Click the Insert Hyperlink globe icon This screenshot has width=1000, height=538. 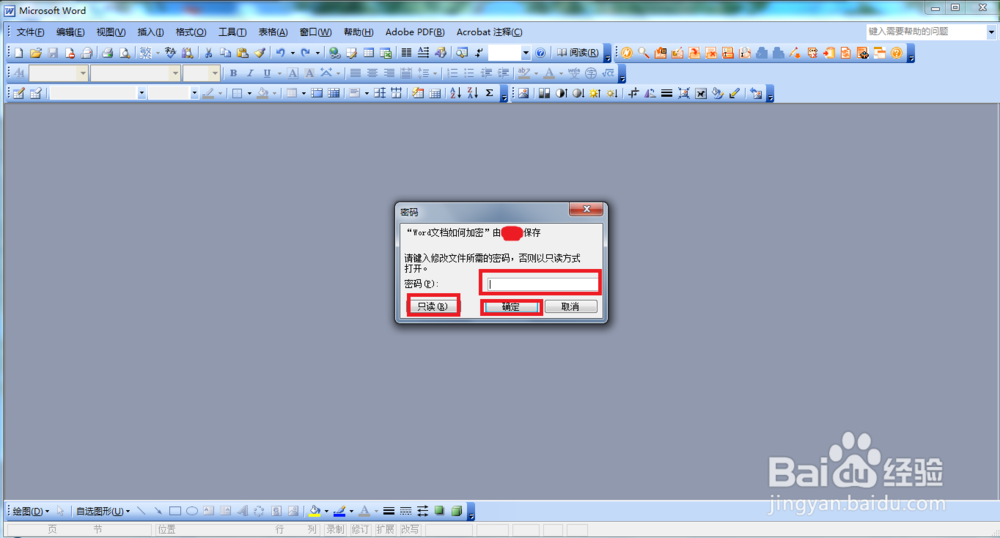coord(334,53)
